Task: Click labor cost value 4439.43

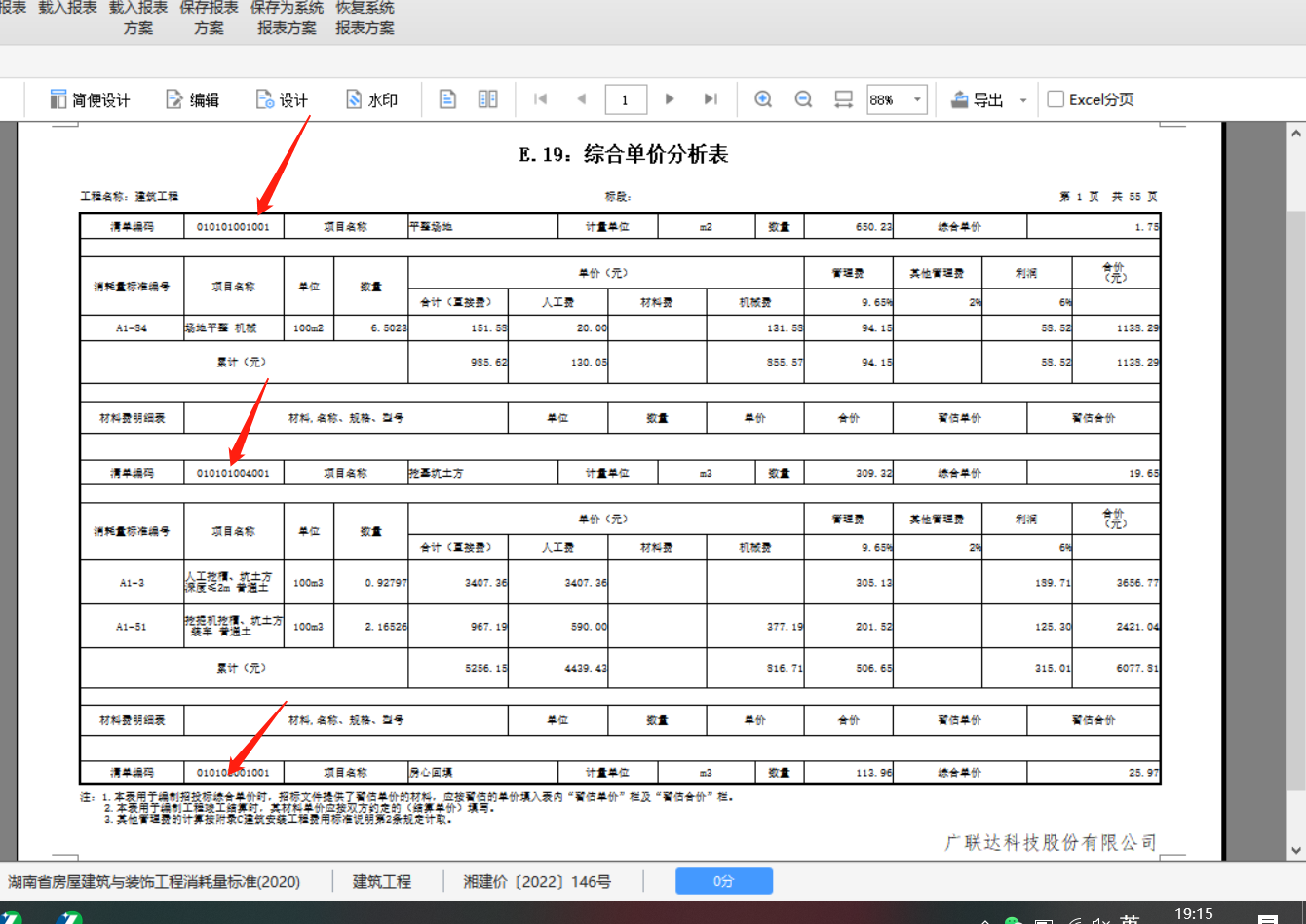Action: click(586, 669)
